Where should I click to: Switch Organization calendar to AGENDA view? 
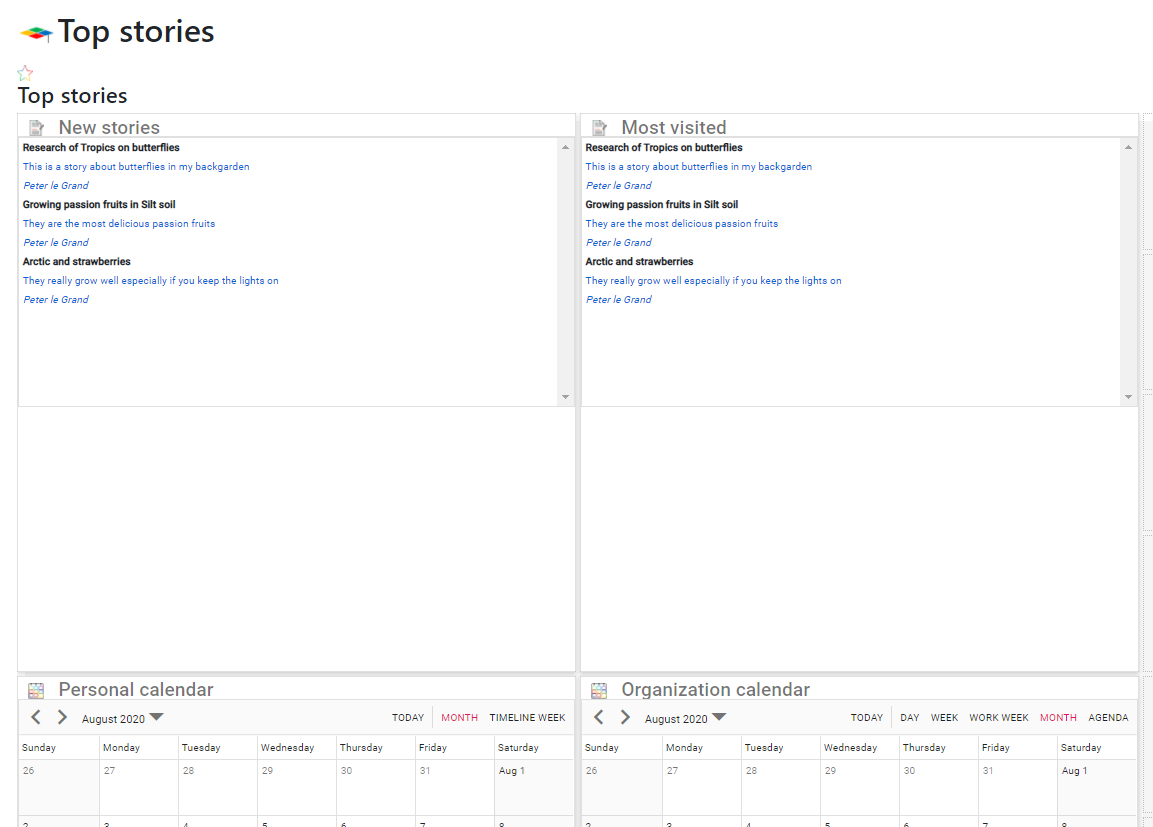pyautogui.click(x=1108, y=717)
